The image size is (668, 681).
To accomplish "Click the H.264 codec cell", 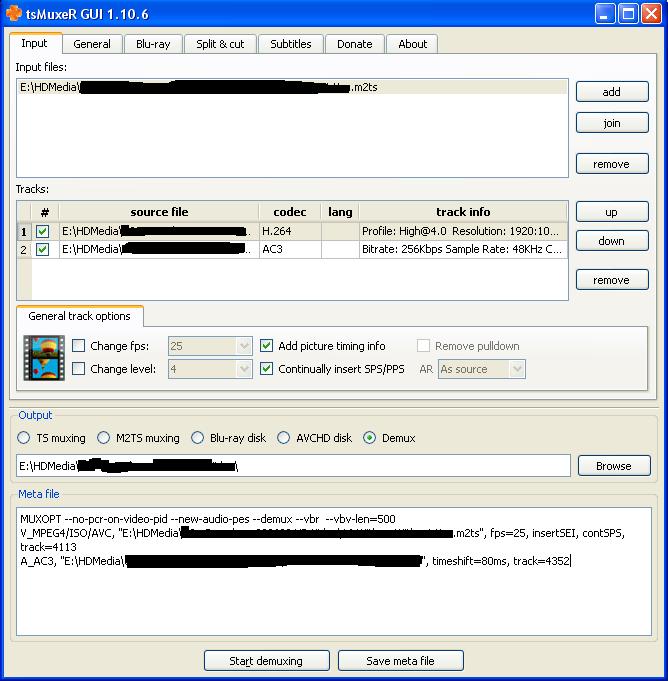I will 290,231.
